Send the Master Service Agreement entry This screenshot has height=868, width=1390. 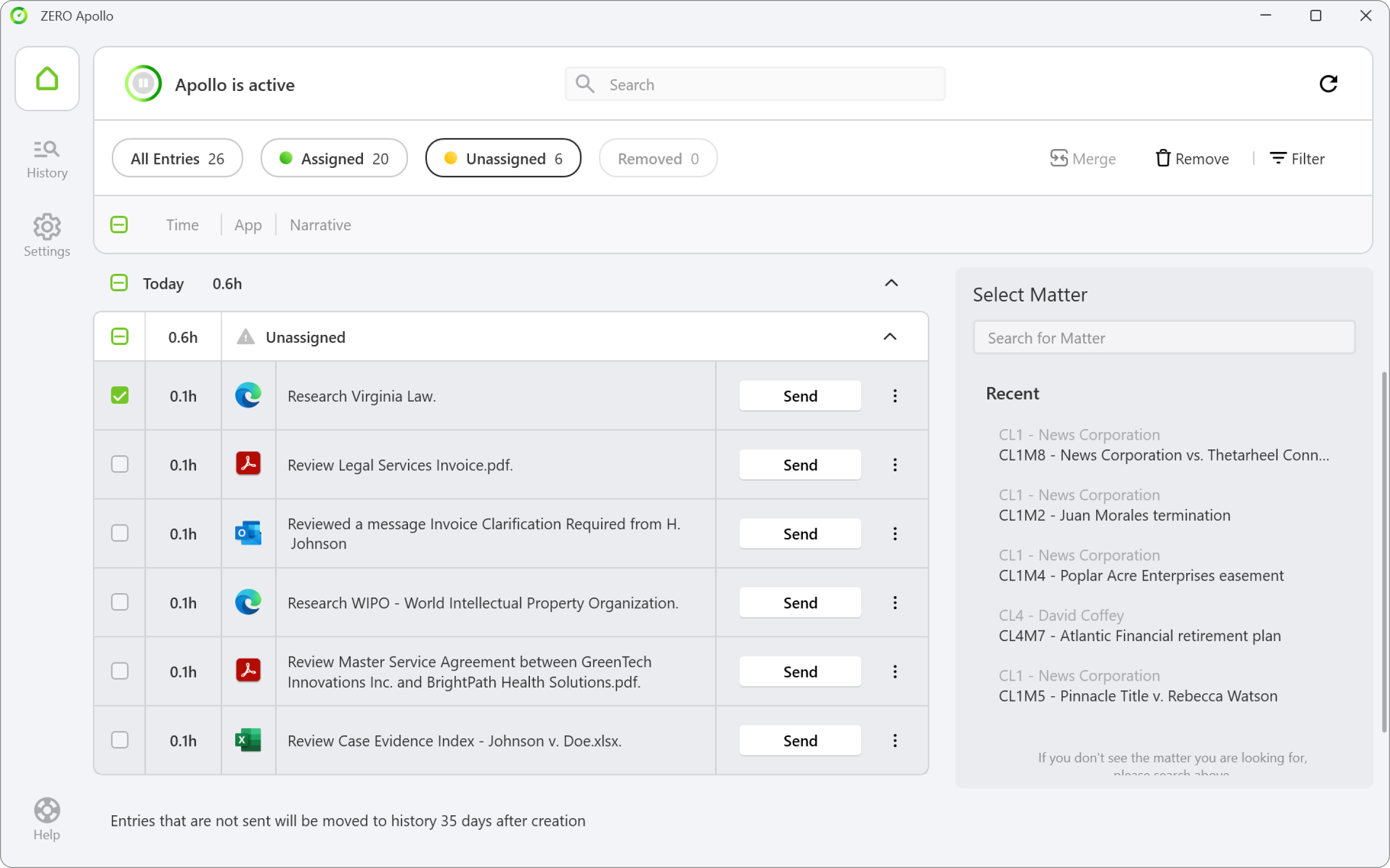pyautogui.click(x=800, y=671)
